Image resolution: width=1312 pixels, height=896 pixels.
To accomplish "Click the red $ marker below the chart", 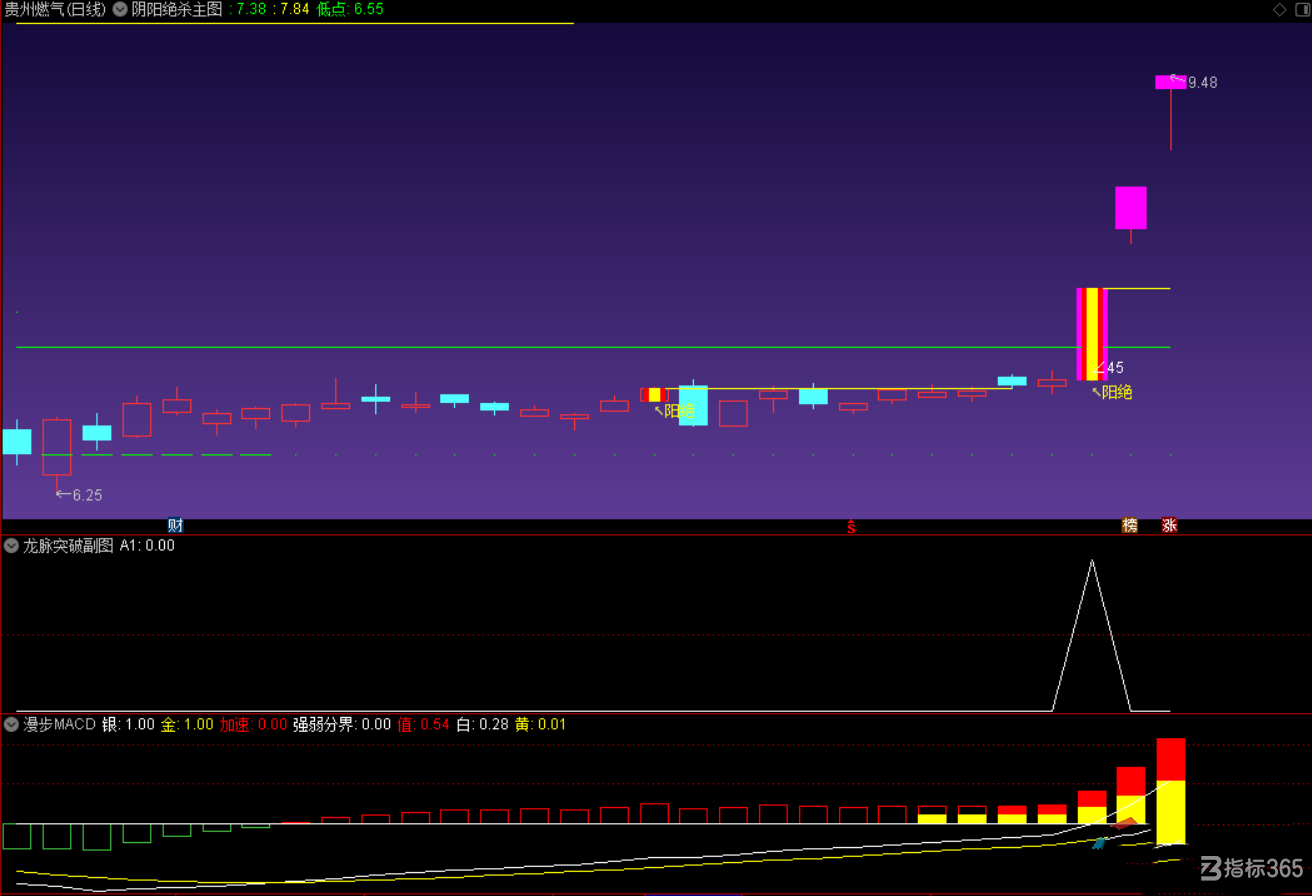I will pos(851,527).
